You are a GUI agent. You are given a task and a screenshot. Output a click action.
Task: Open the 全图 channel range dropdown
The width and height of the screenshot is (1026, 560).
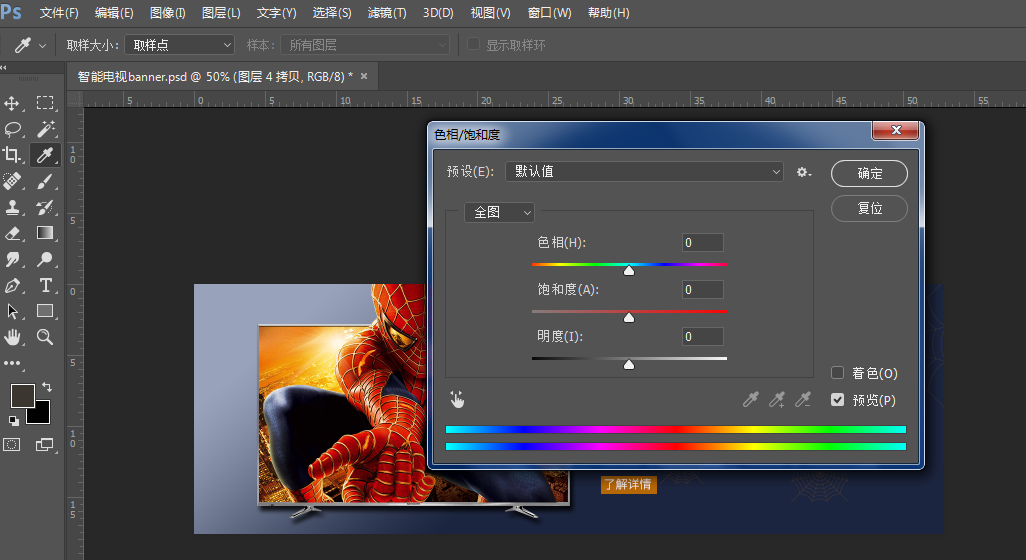tap(499, 212)
